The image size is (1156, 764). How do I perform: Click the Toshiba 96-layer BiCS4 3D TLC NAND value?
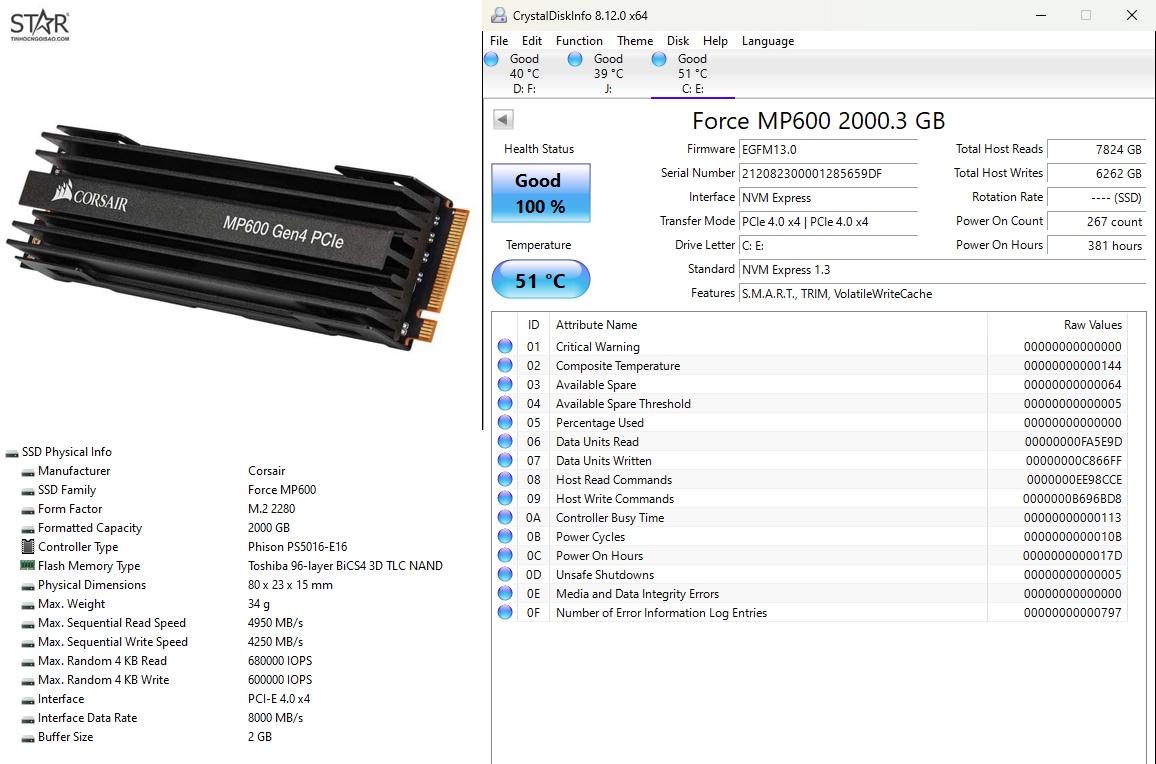345,566
